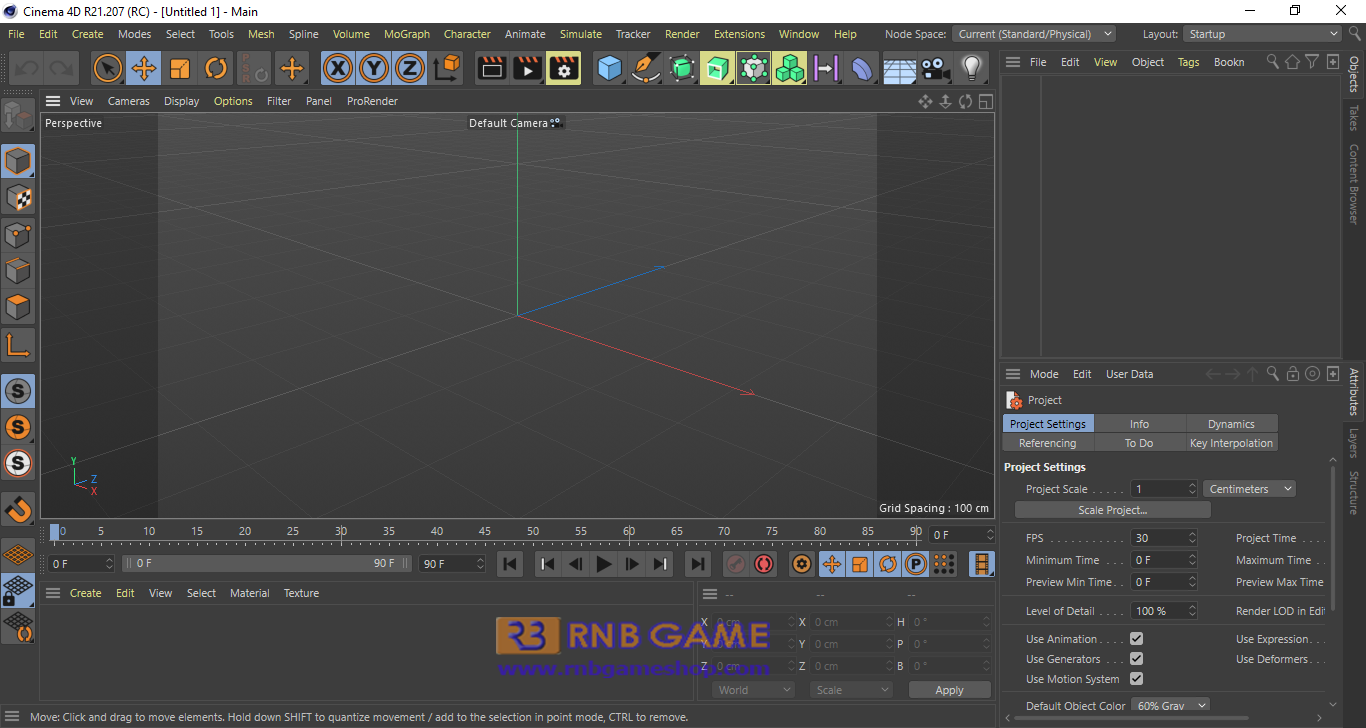Open the Node Space dropdown
1366x728 pixels.
tap(1034, 33)
